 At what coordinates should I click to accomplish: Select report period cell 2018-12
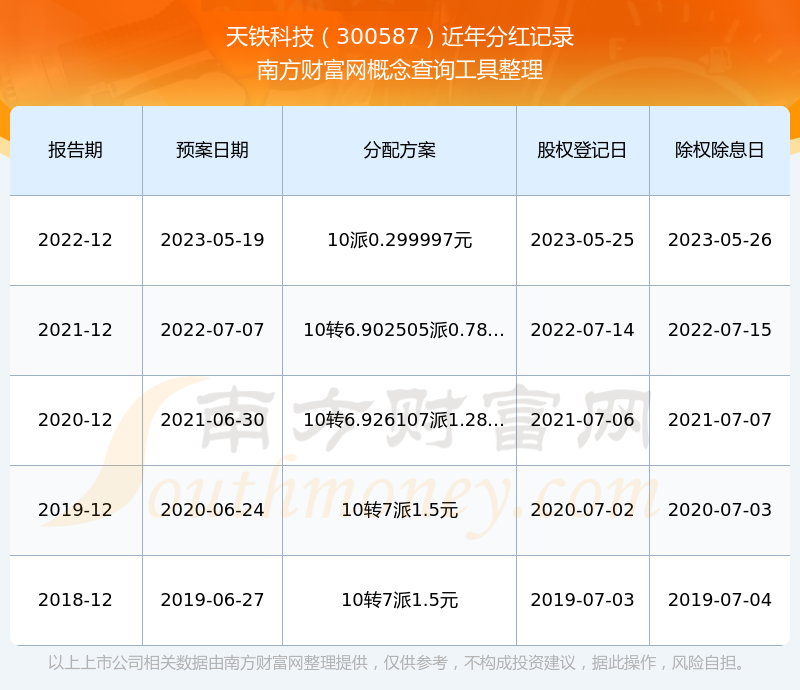coord(76,599)
